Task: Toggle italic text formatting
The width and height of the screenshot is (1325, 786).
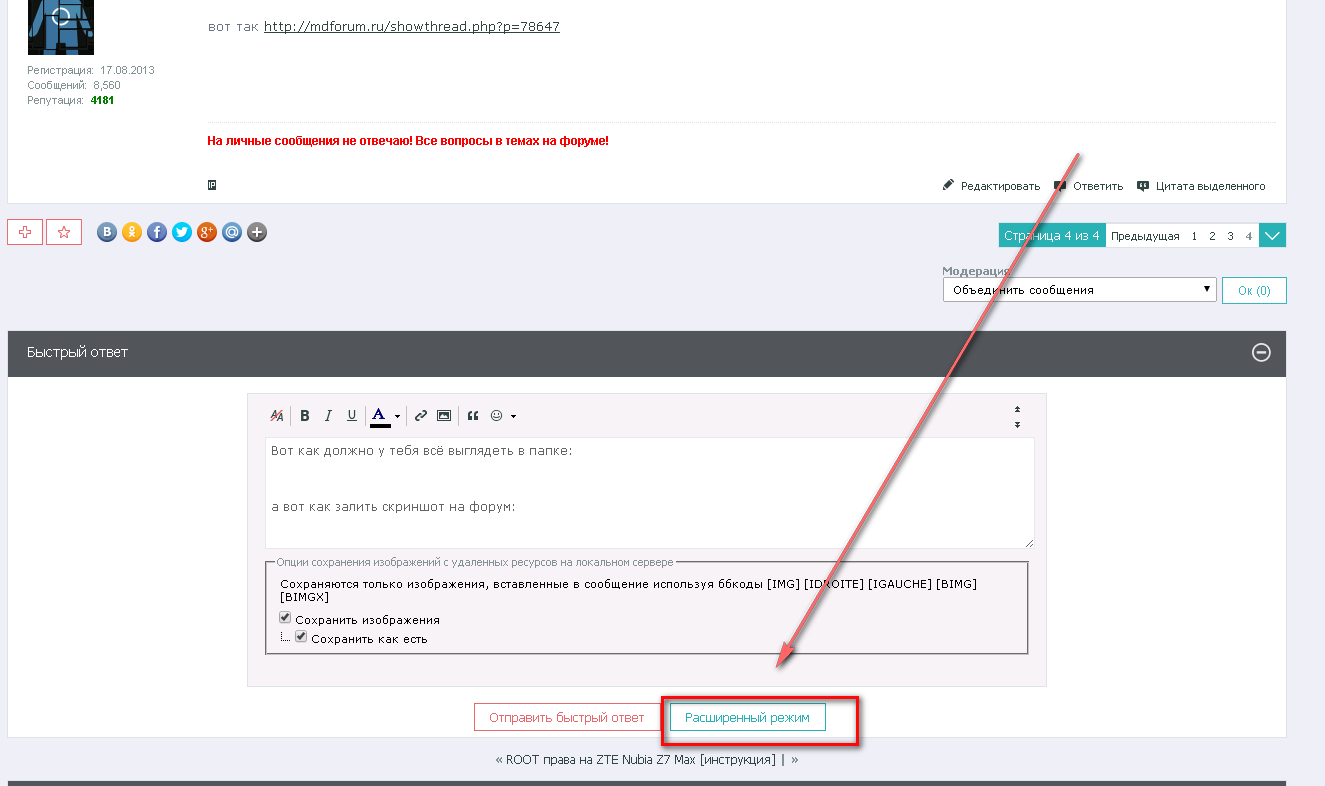Action: pos(328,416)
